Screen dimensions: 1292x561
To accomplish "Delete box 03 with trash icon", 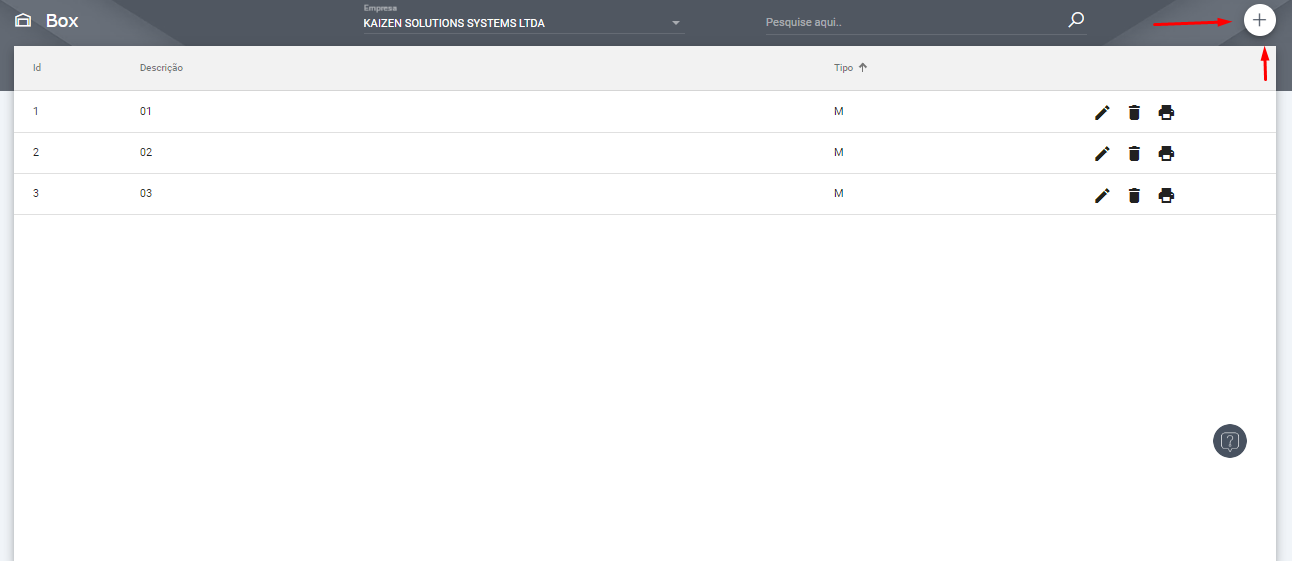I will 1134,195.
